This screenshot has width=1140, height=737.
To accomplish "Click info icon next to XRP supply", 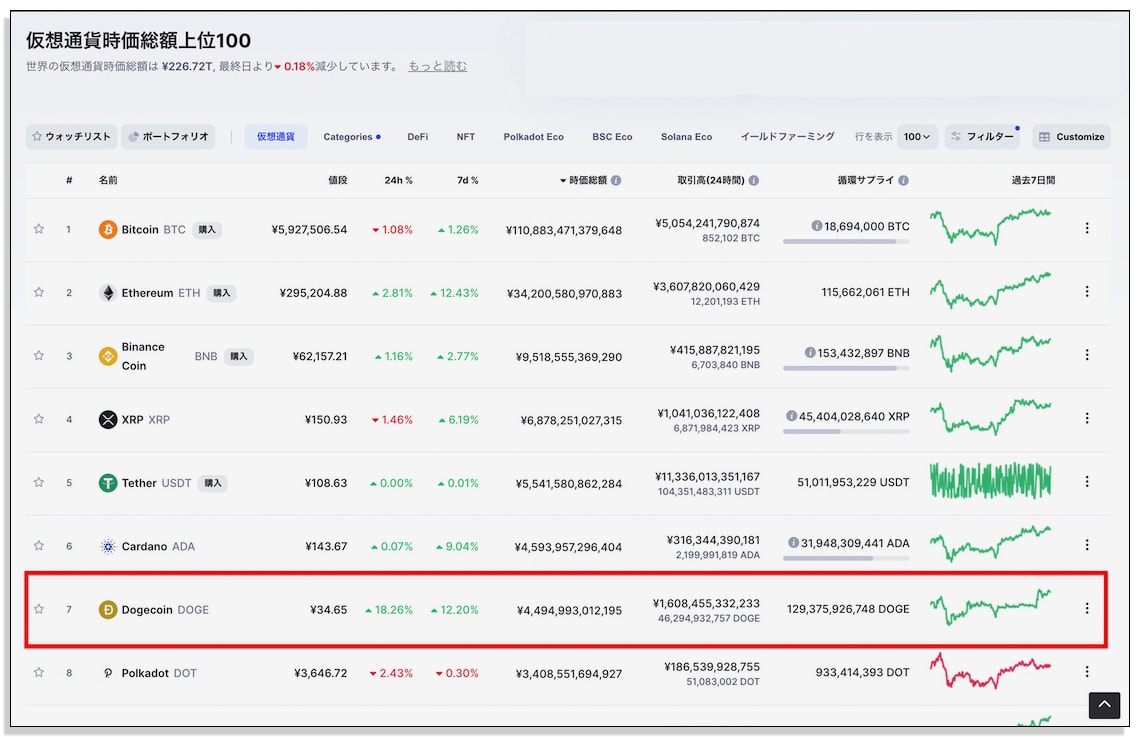I will (792, 416).
